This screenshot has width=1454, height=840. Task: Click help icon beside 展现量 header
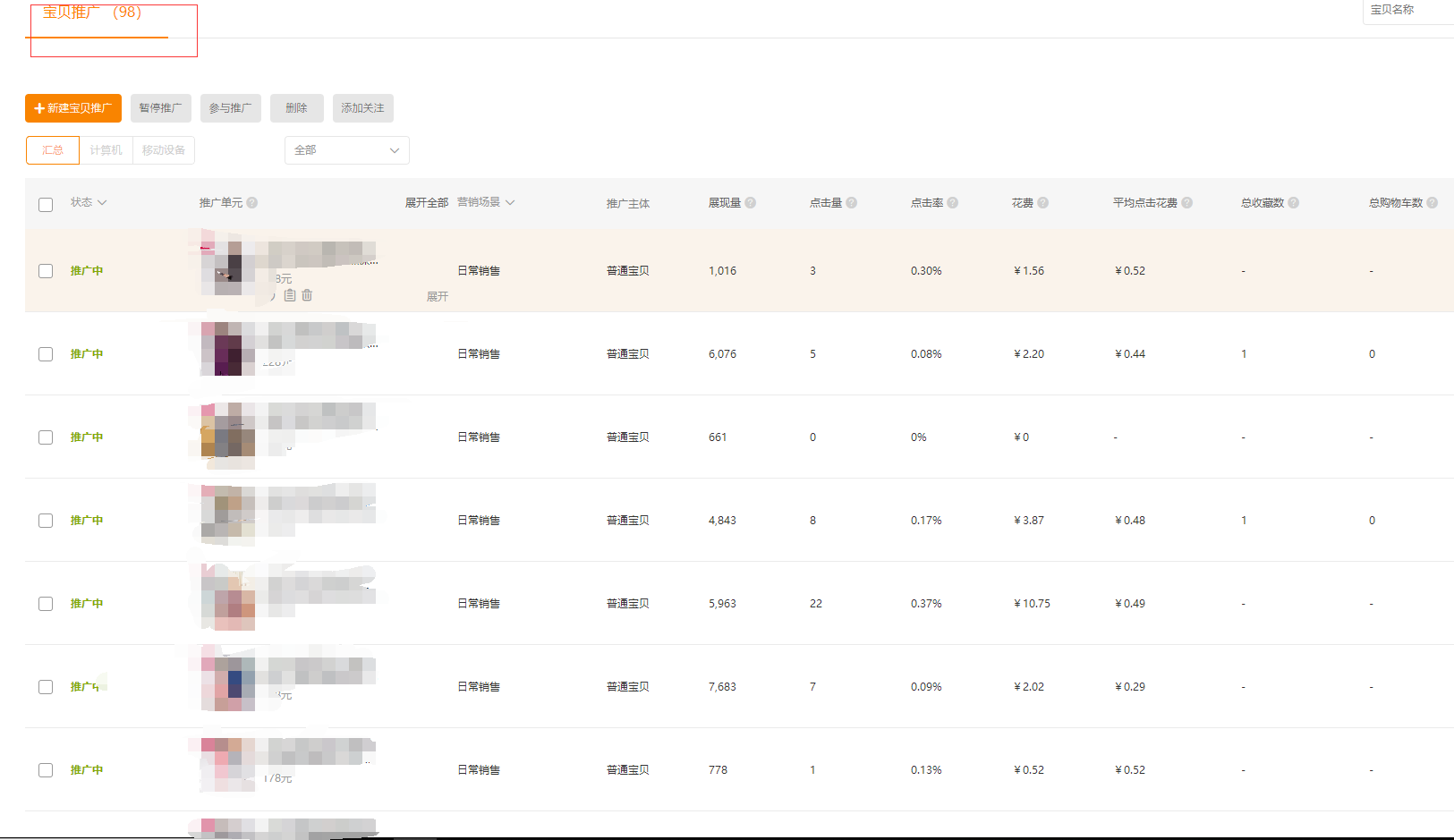[x=751, y=203]
